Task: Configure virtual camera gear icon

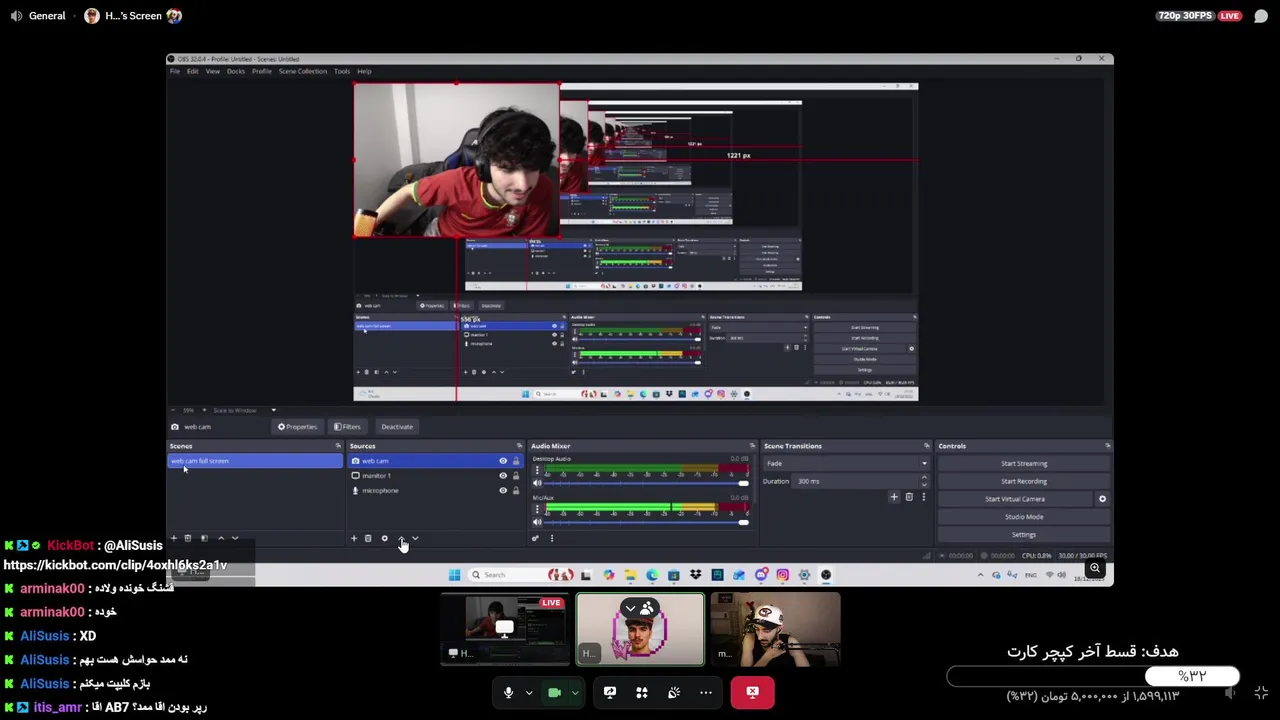Action: [x=1103, y=499]
